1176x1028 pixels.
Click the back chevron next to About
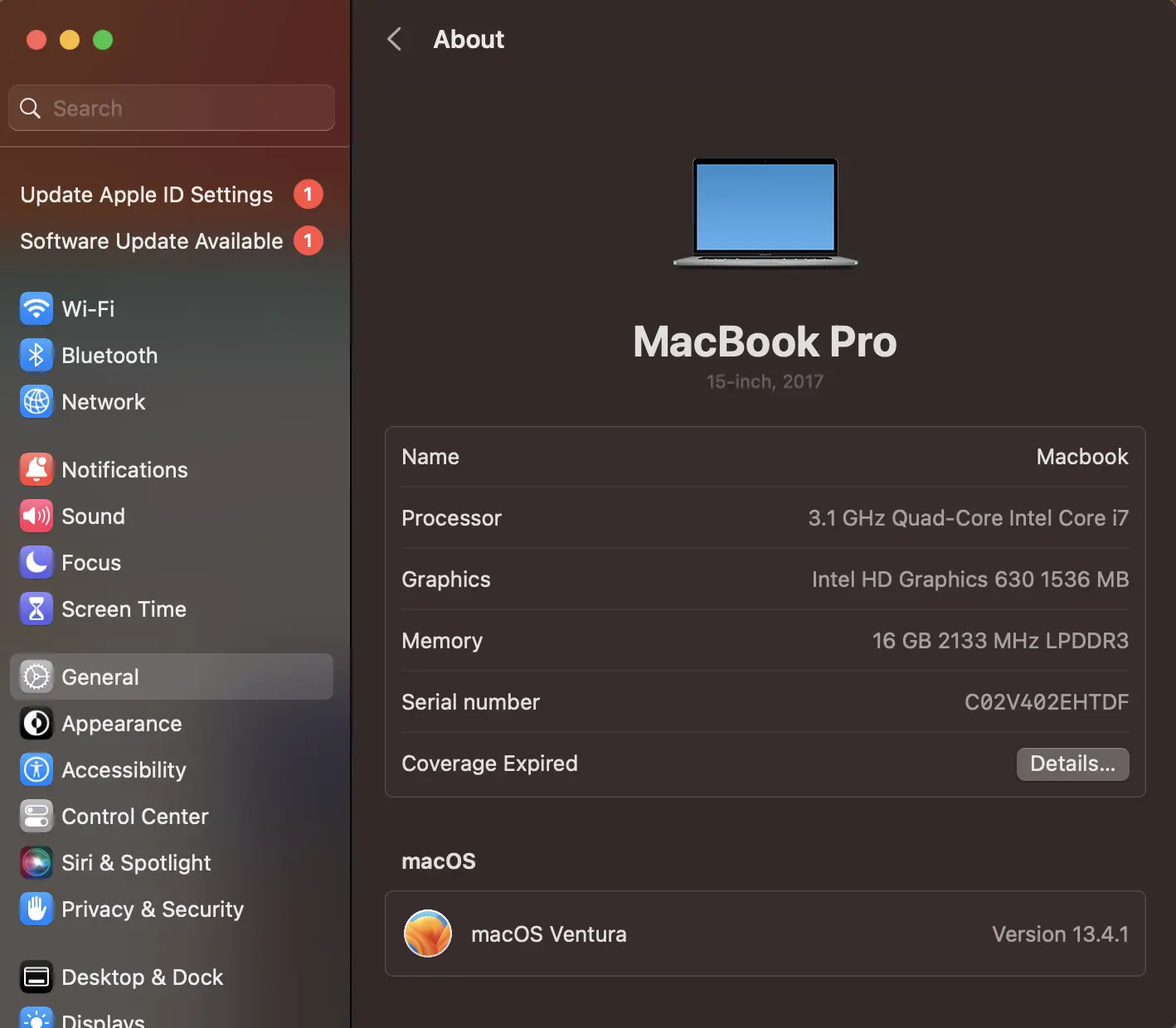[x=396, y=39]
